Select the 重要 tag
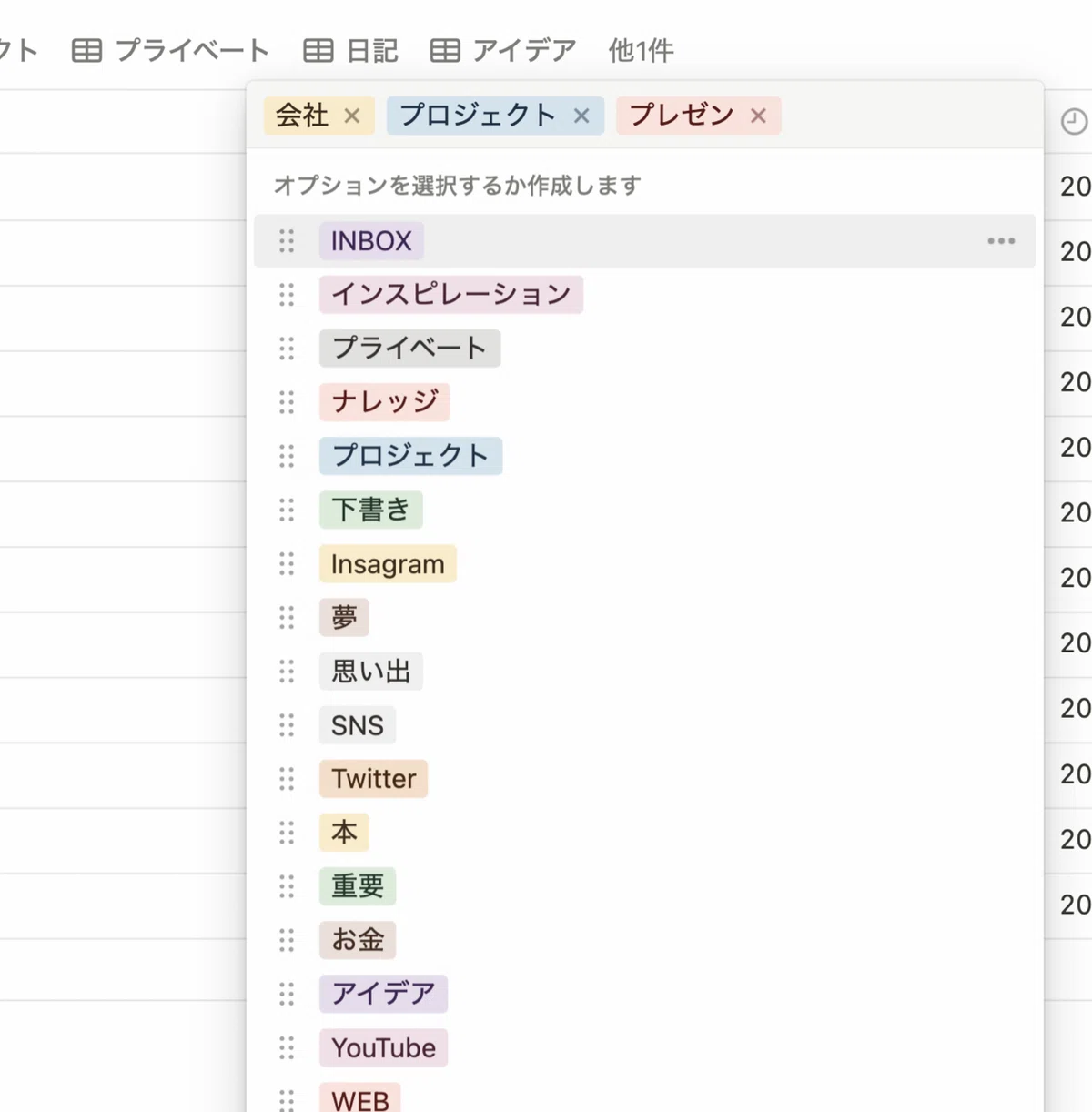The height and width of the screenshot is (1112, 1092). click(358, 886)
